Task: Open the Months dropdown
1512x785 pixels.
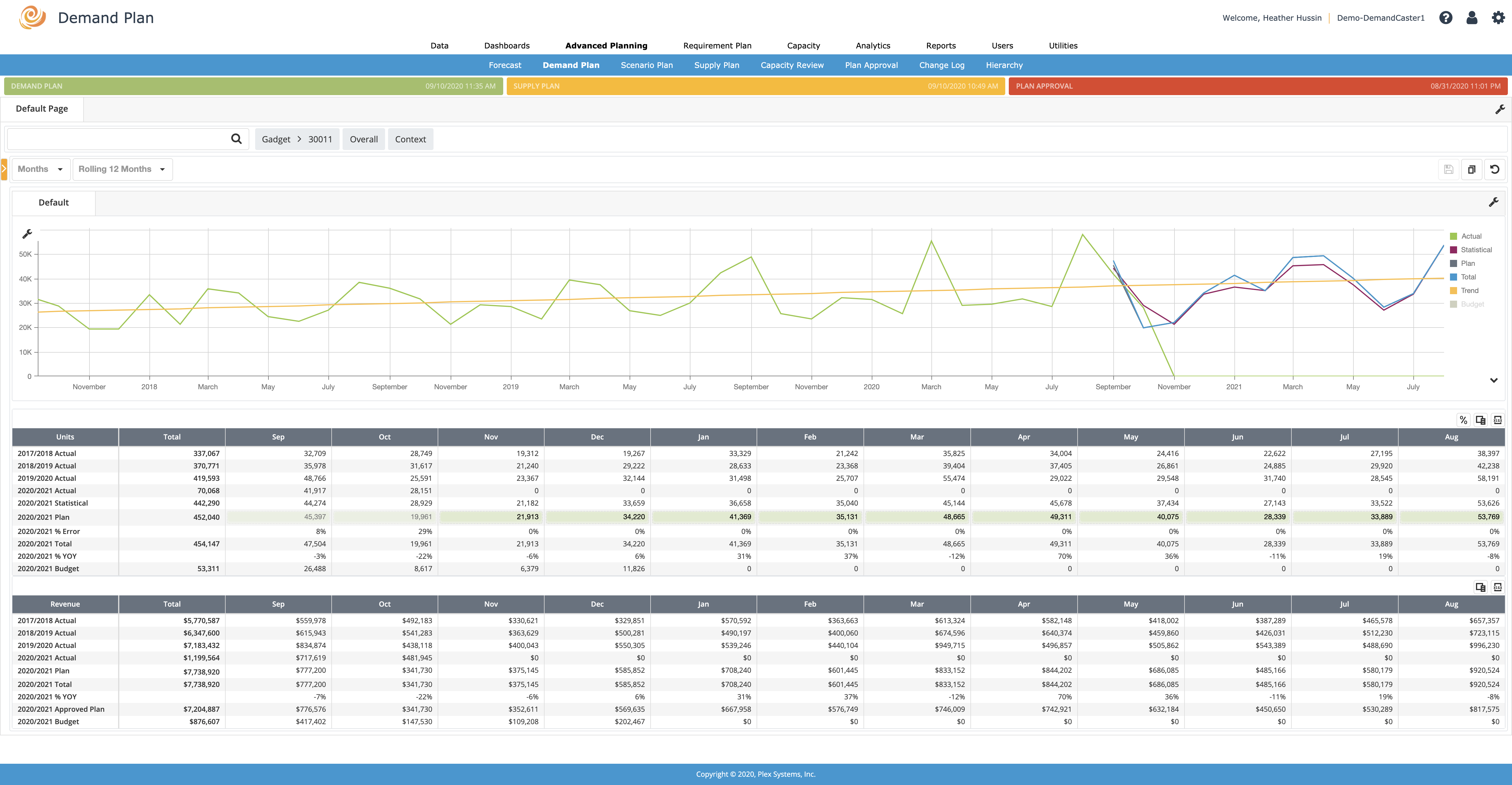Action: point(40,169)
